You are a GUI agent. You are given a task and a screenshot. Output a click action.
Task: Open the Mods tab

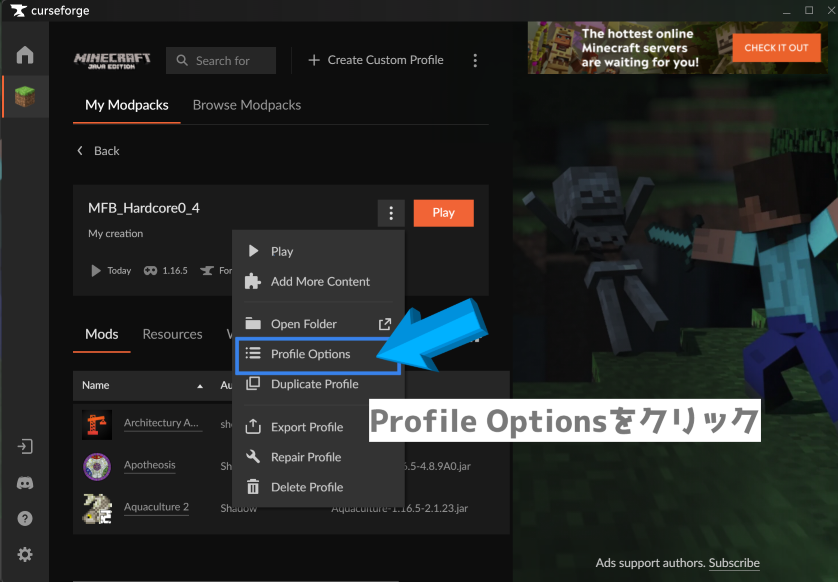pyautogui.click(x=102, y=335)
